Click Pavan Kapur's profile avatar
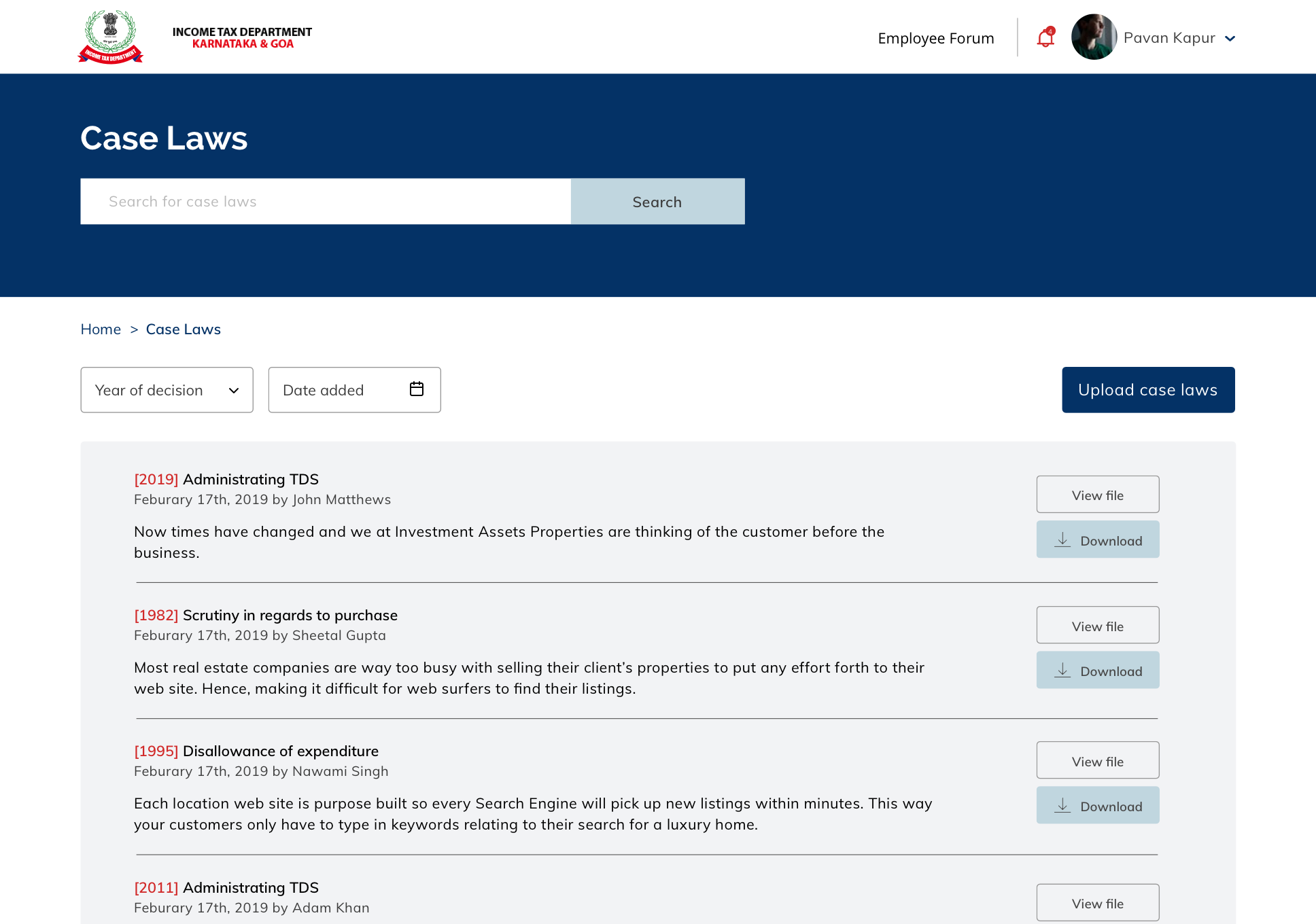 (1094, 37)
